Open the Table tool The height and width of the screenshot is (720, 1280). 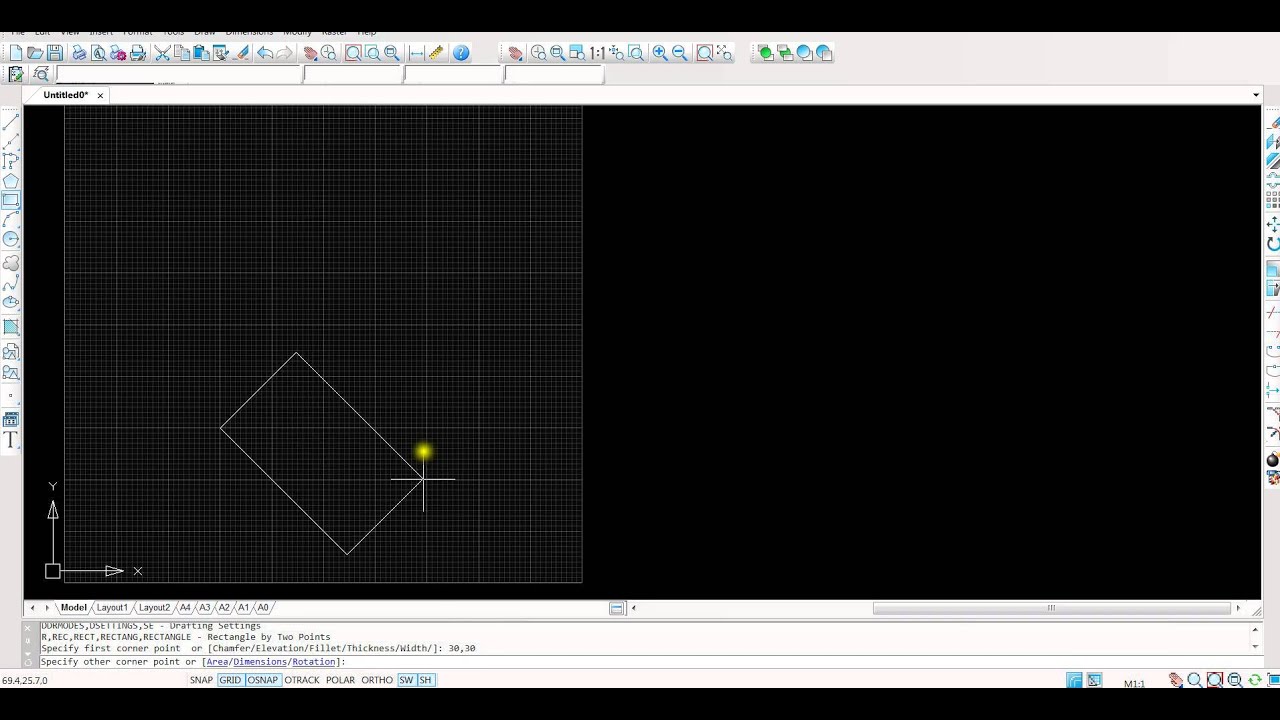(11, 420)
